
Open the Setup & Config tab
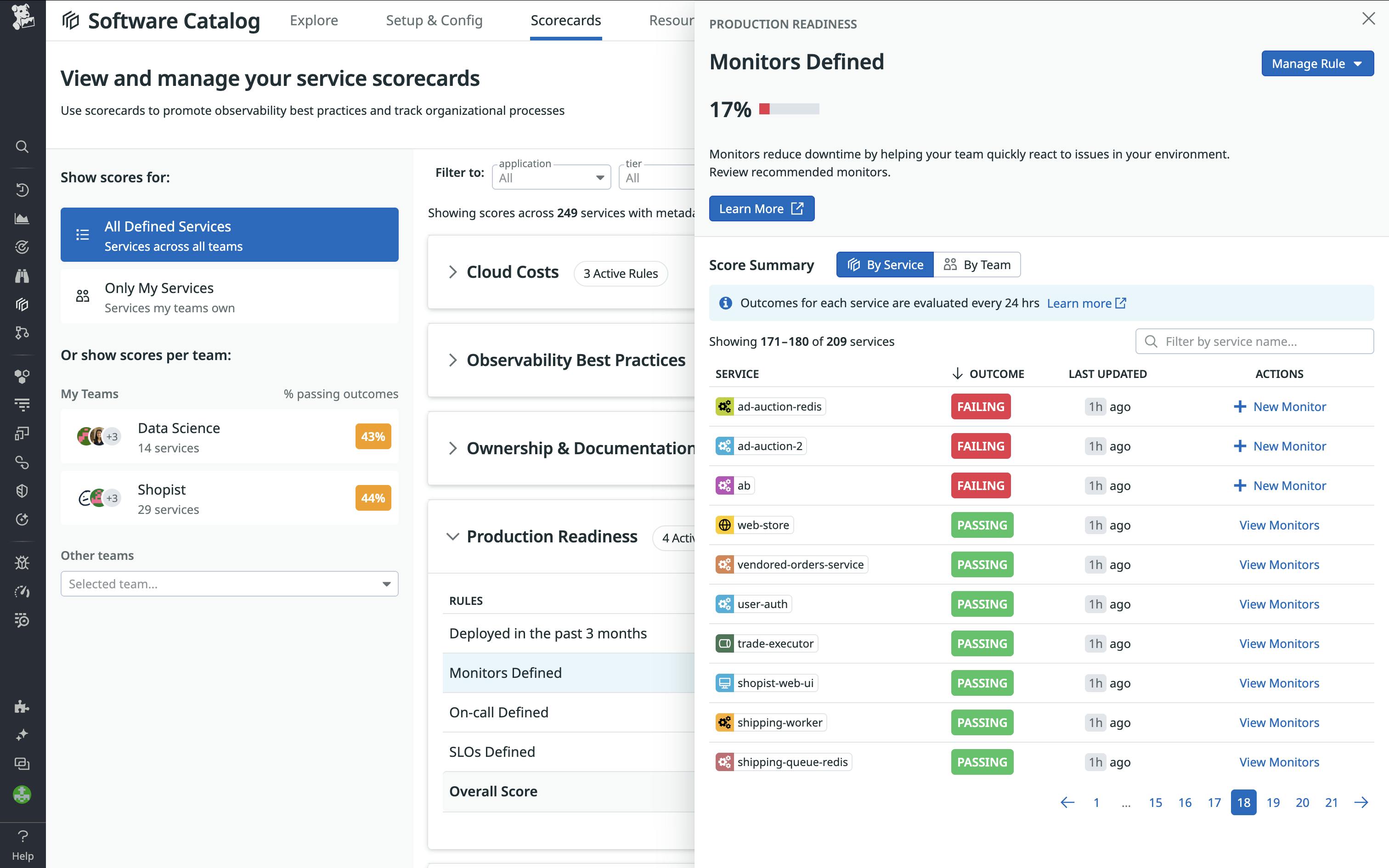point(435,21)
